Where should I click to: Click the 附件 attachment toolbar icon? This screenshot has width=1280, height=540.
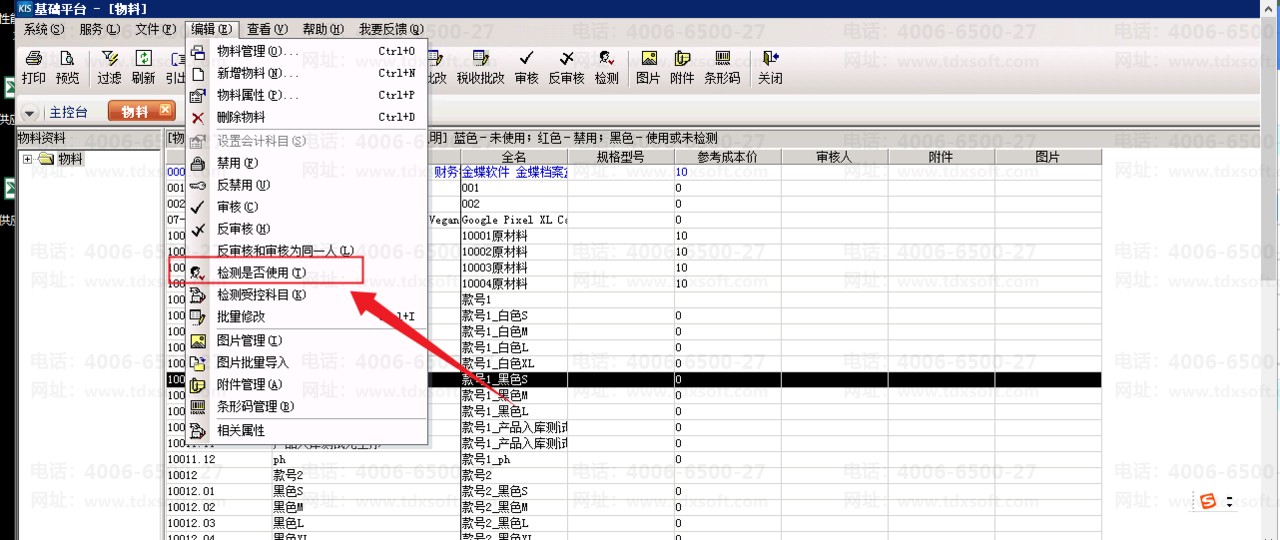682,66
